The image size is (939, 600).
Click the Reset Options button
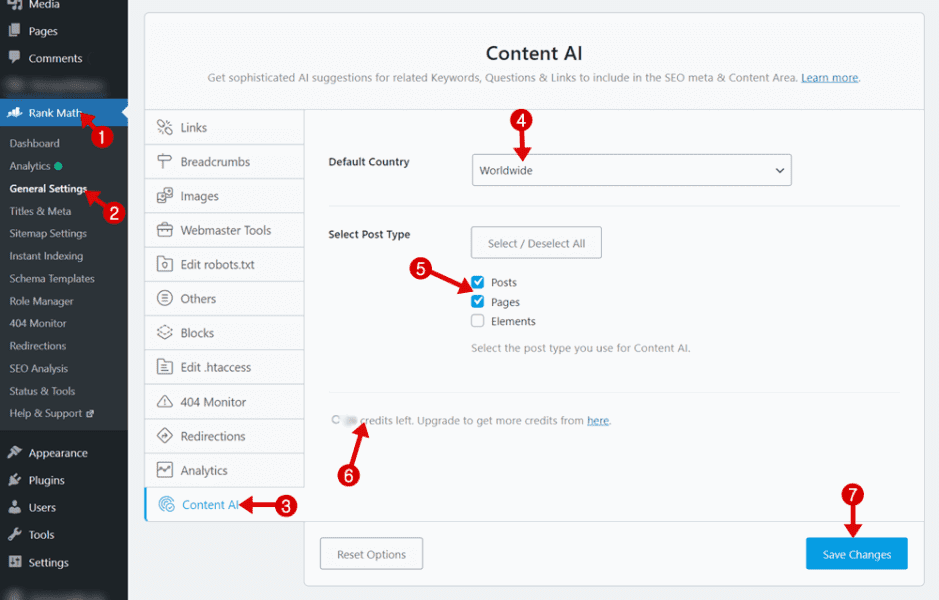click(371, 554)
